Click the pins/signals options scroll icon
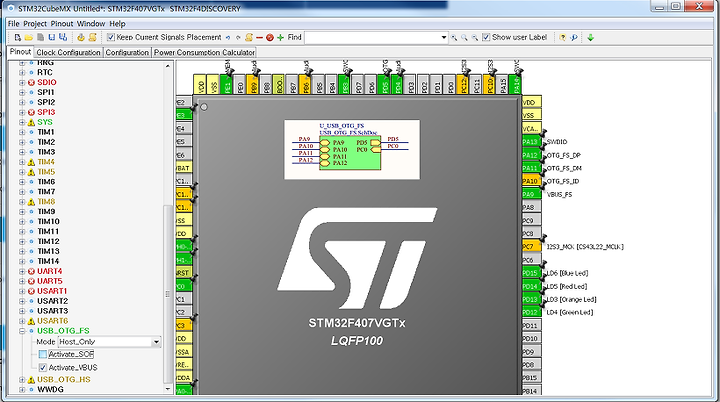Screen dimensions: 720x402 pos(249,38)
